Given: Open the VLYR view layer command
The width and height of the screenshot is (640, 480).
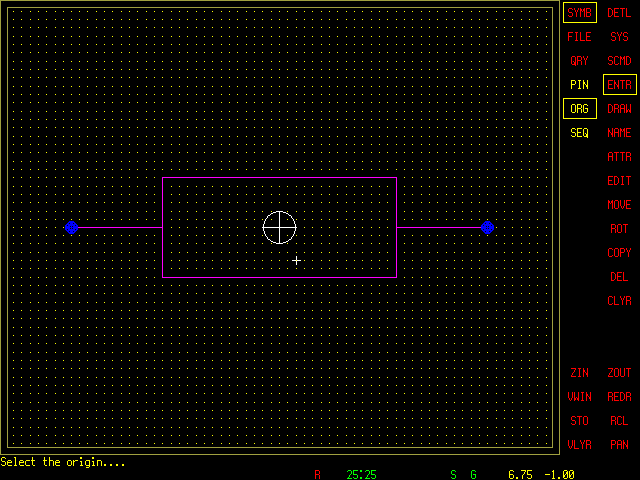Looking at the screenshot, I should (x=580, y=445).
